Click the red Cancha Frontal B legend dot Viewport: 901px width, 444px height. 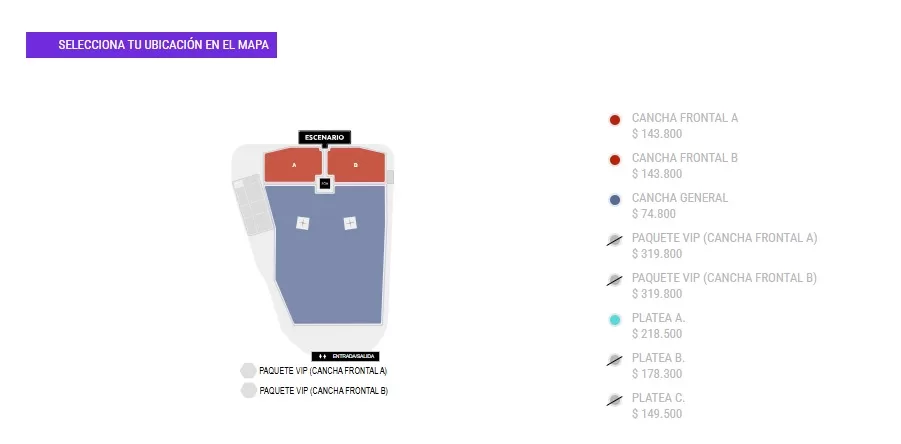coord(615,160)
